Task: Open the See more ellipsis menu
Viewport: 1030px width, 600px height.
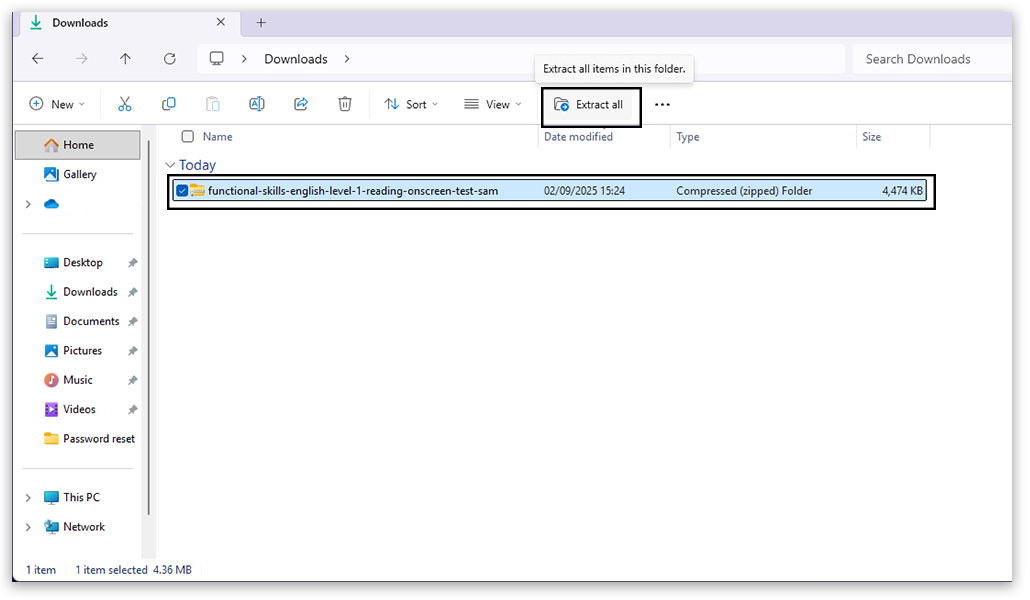Action: coord(662,105)
